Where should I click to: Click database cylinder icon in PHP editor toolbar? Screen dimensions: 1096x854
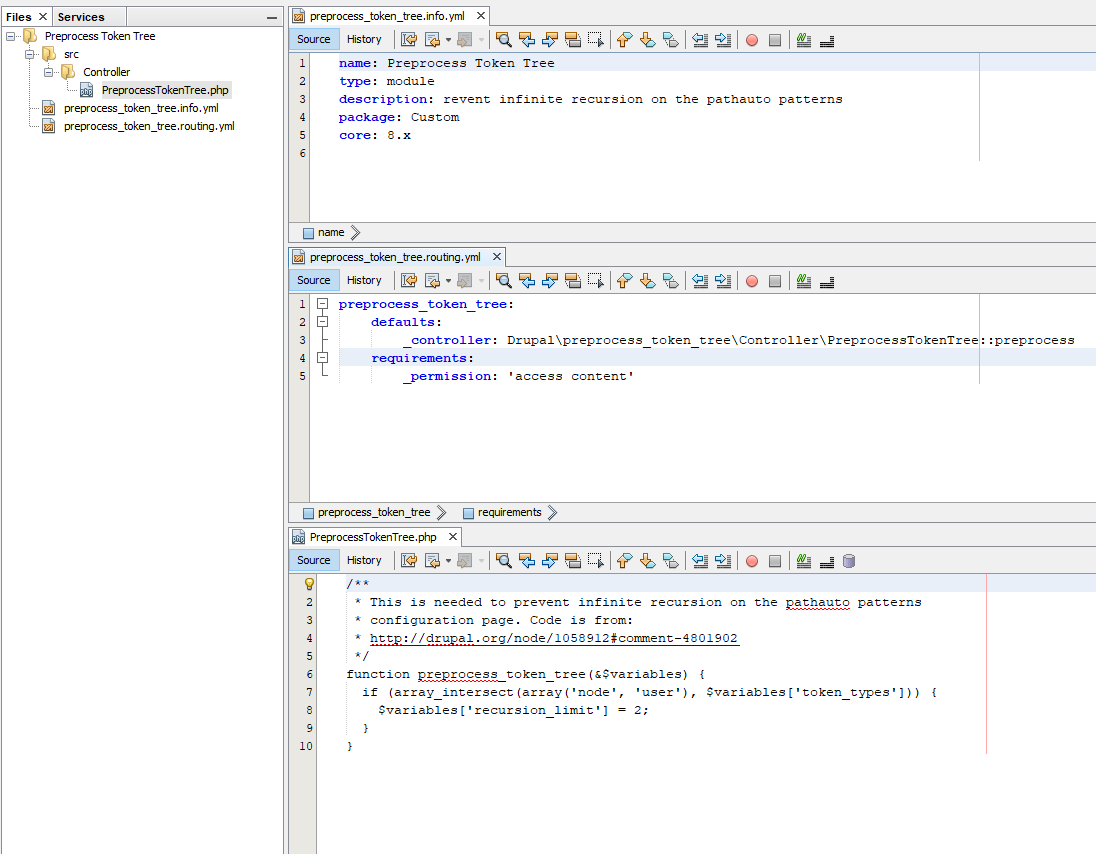coord(849,561)
